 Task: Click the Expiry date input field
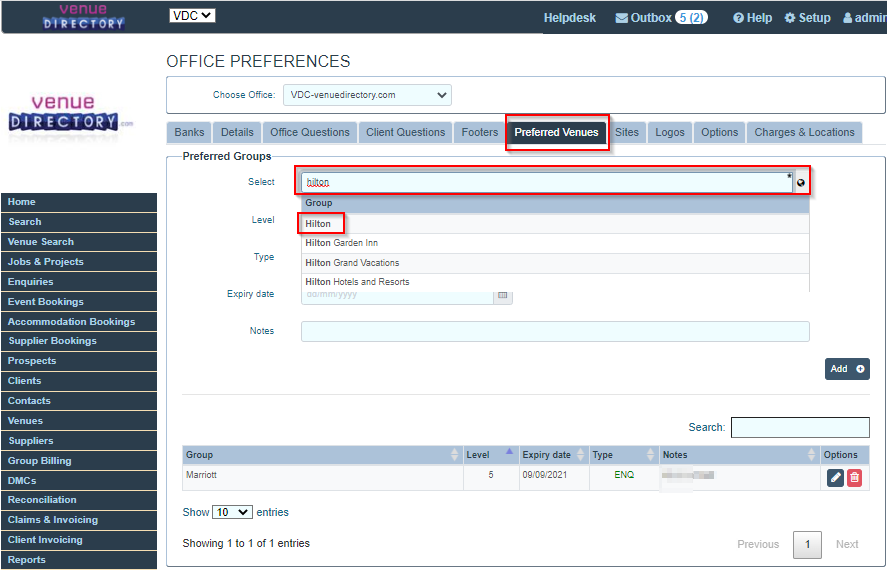coord(397,296)
